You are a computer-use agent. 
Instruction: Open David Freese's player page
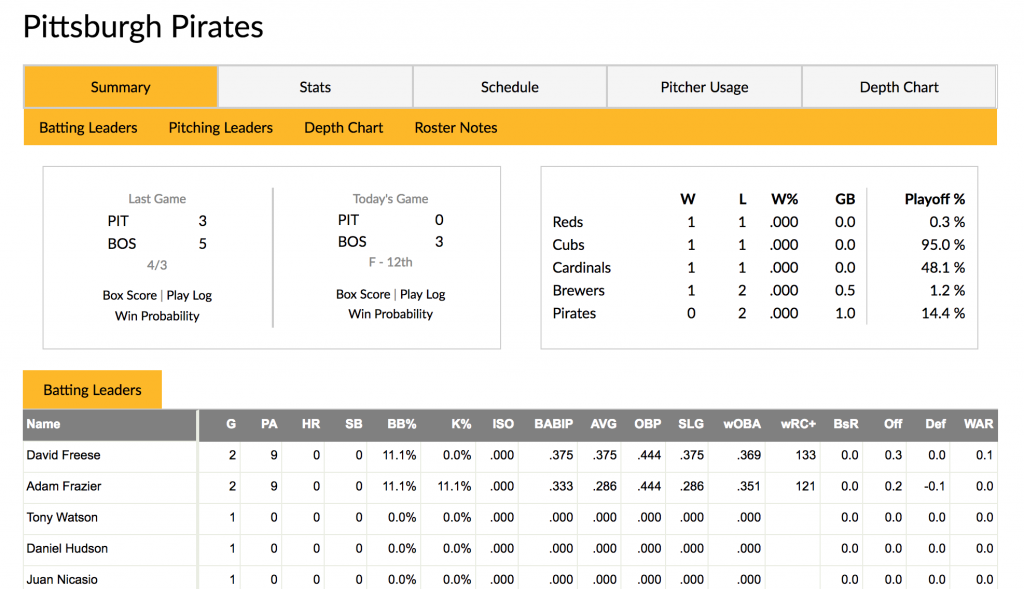(63, 456)
